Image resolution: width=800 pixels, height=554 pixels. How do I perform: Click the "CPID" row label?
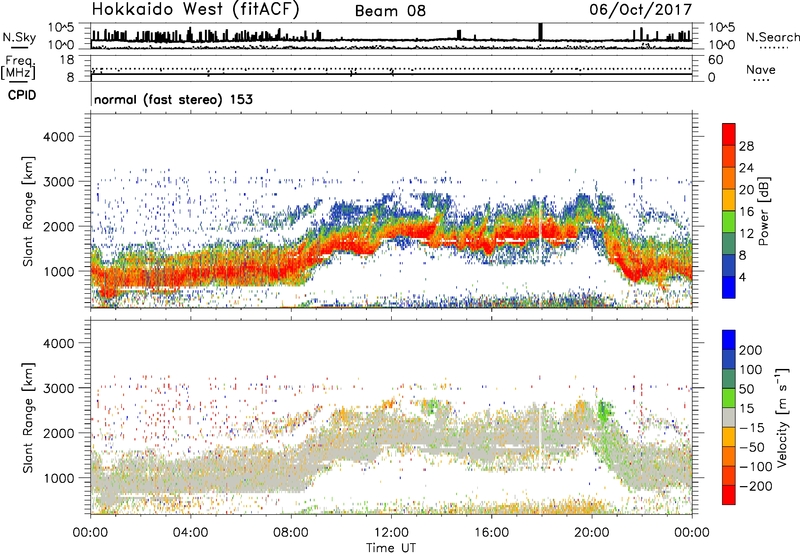pyautogui.click(x=22, y=95)
